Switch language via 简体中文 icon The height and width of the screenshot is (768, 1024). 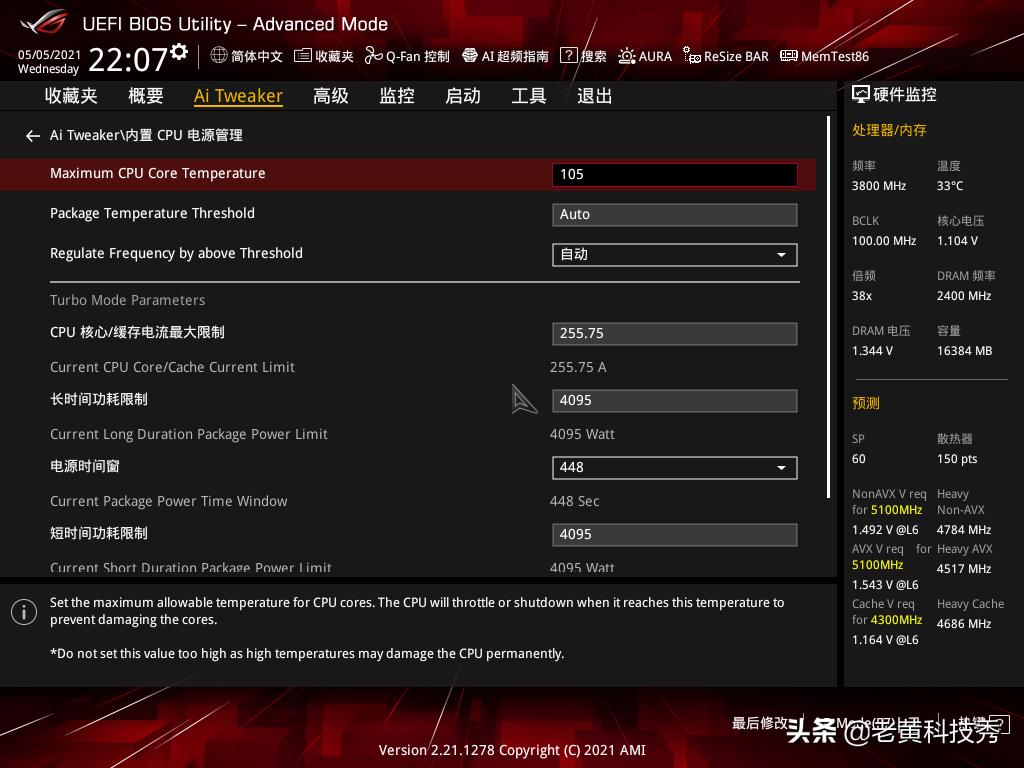246,57
